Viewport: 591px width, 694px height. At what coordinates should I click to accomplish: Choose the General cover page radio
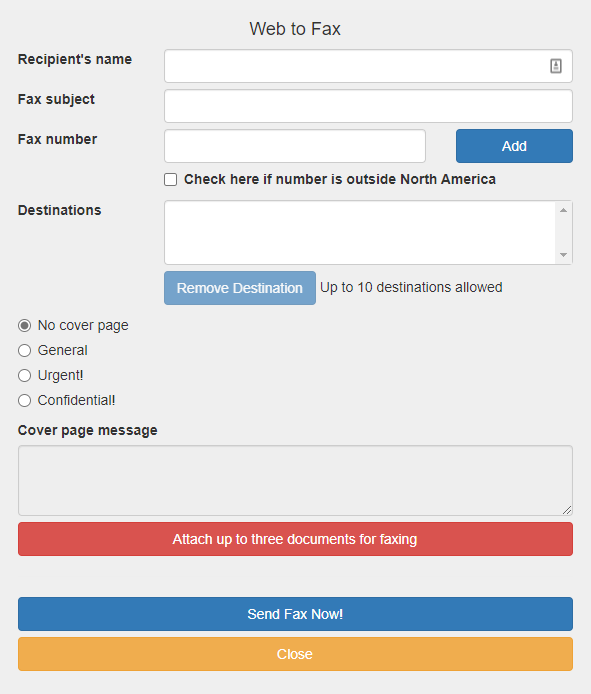coord(25,351)
